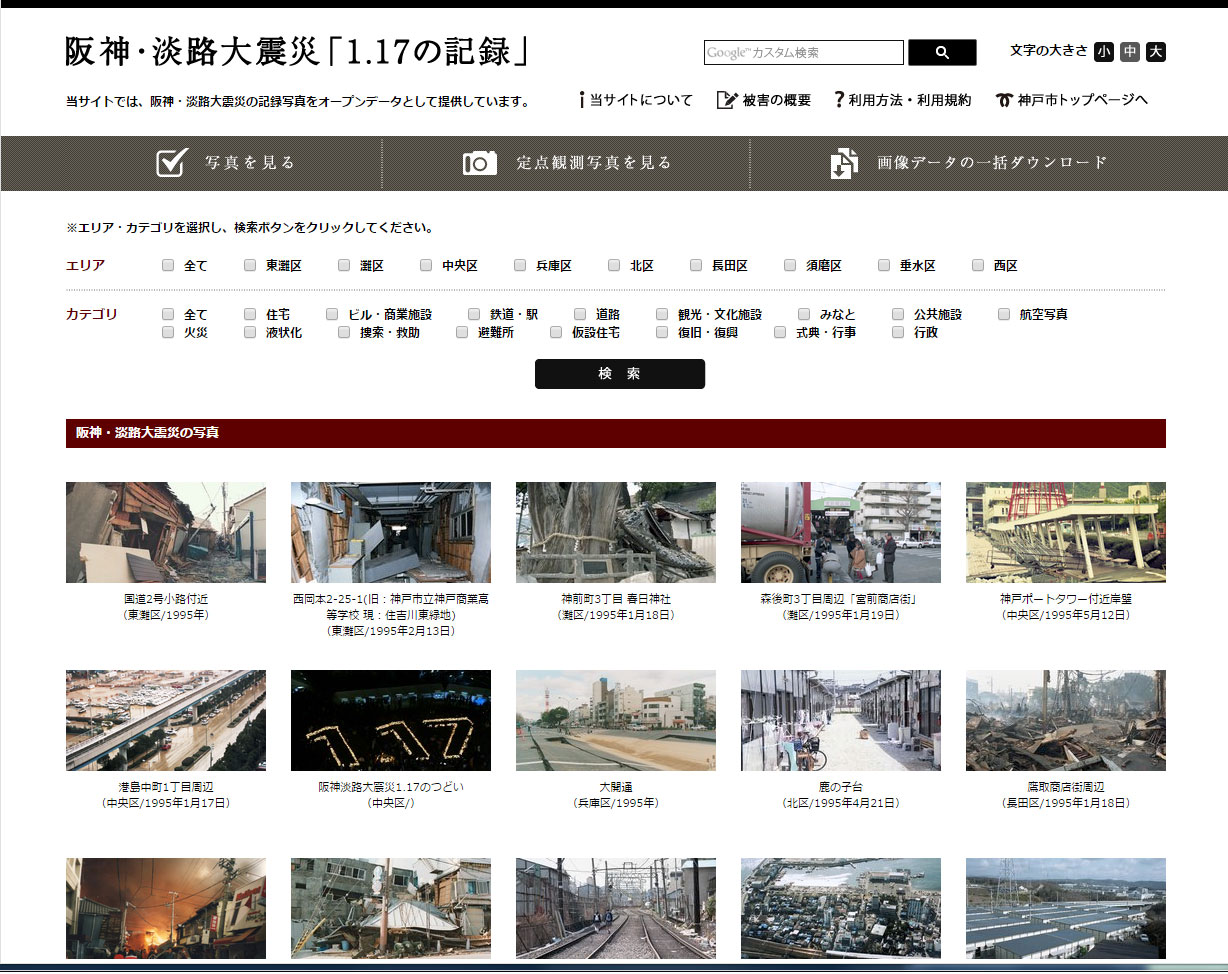Enable the 垂水区 checkbox
Screen dimensions: 1228x974
(884, 265)
